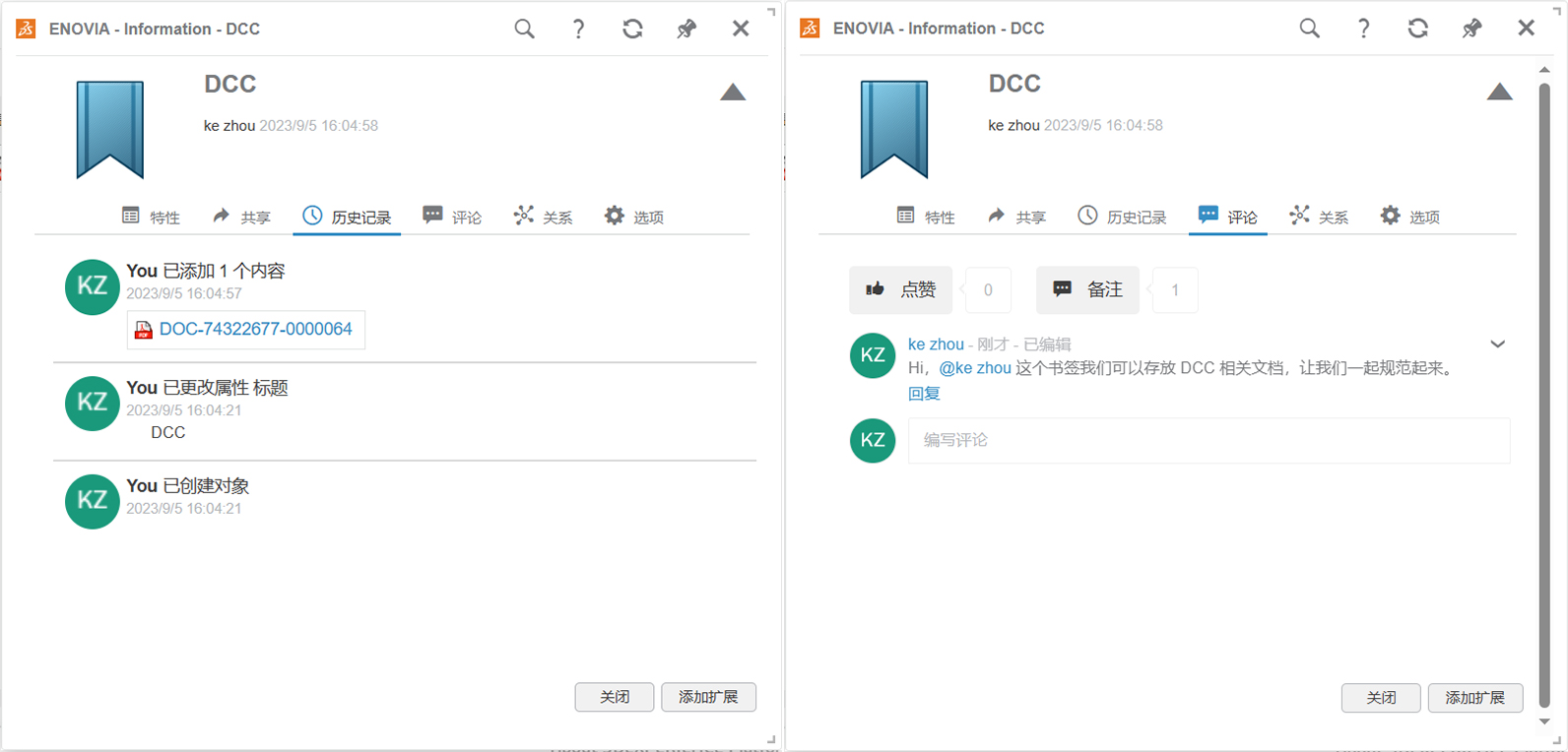This screenshot has height=752, width=1568.
Task: Collapse header with triangle in left window
Action: [733, 93]
